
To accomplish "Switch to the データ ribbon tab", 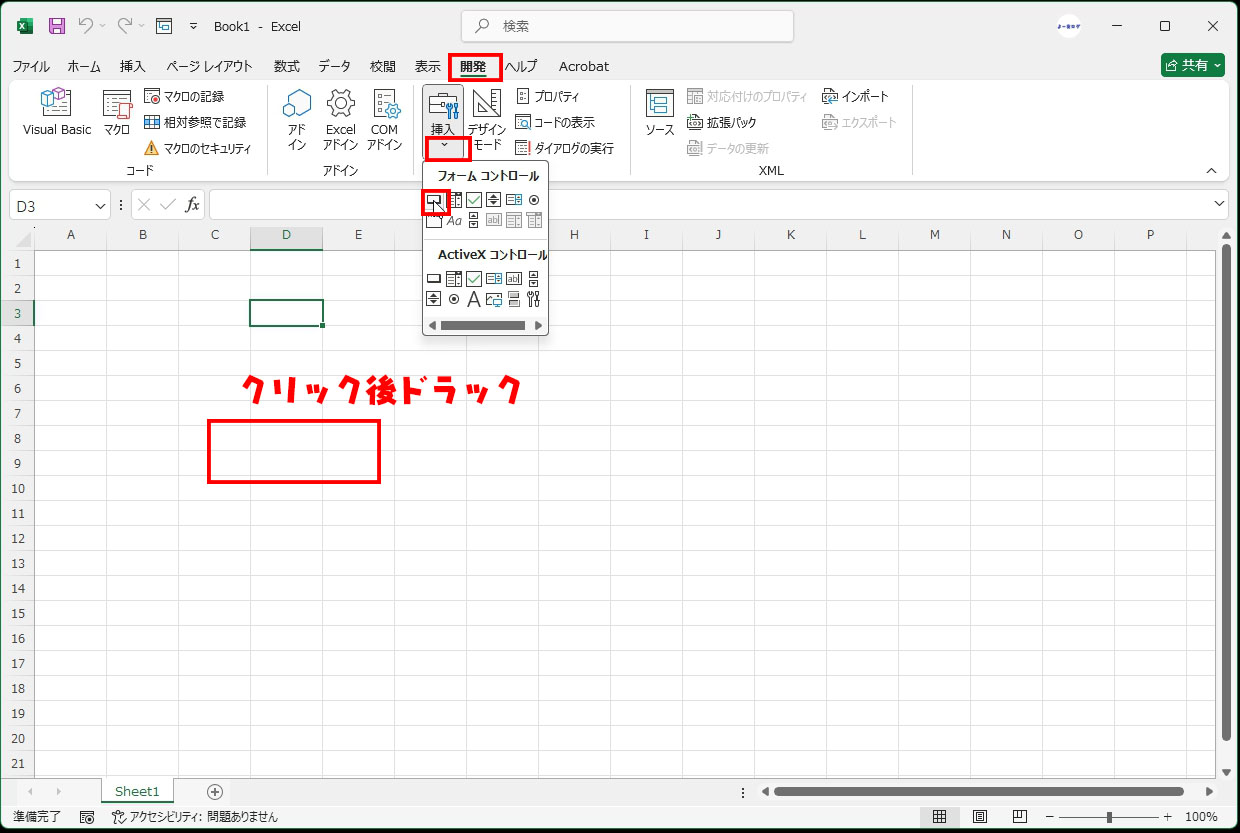I will (334, 66).
